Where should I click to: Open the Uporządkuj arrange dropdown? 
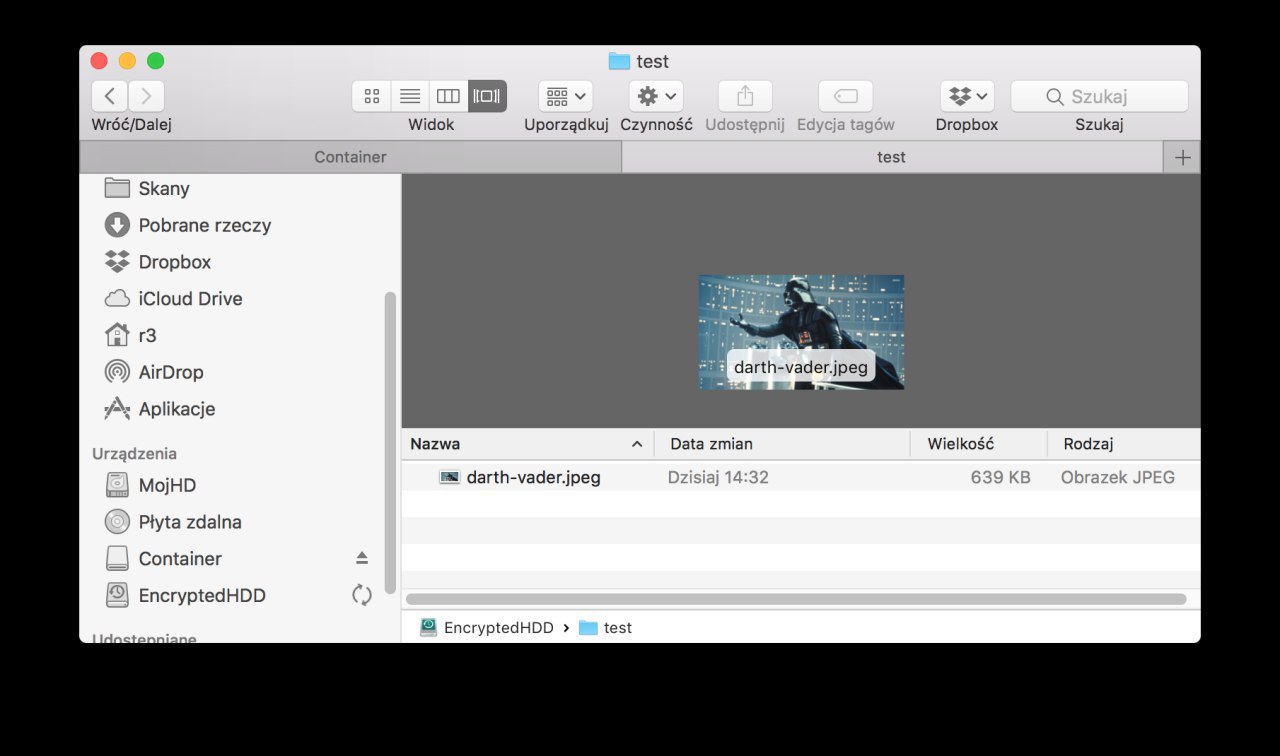pos(566,96)
